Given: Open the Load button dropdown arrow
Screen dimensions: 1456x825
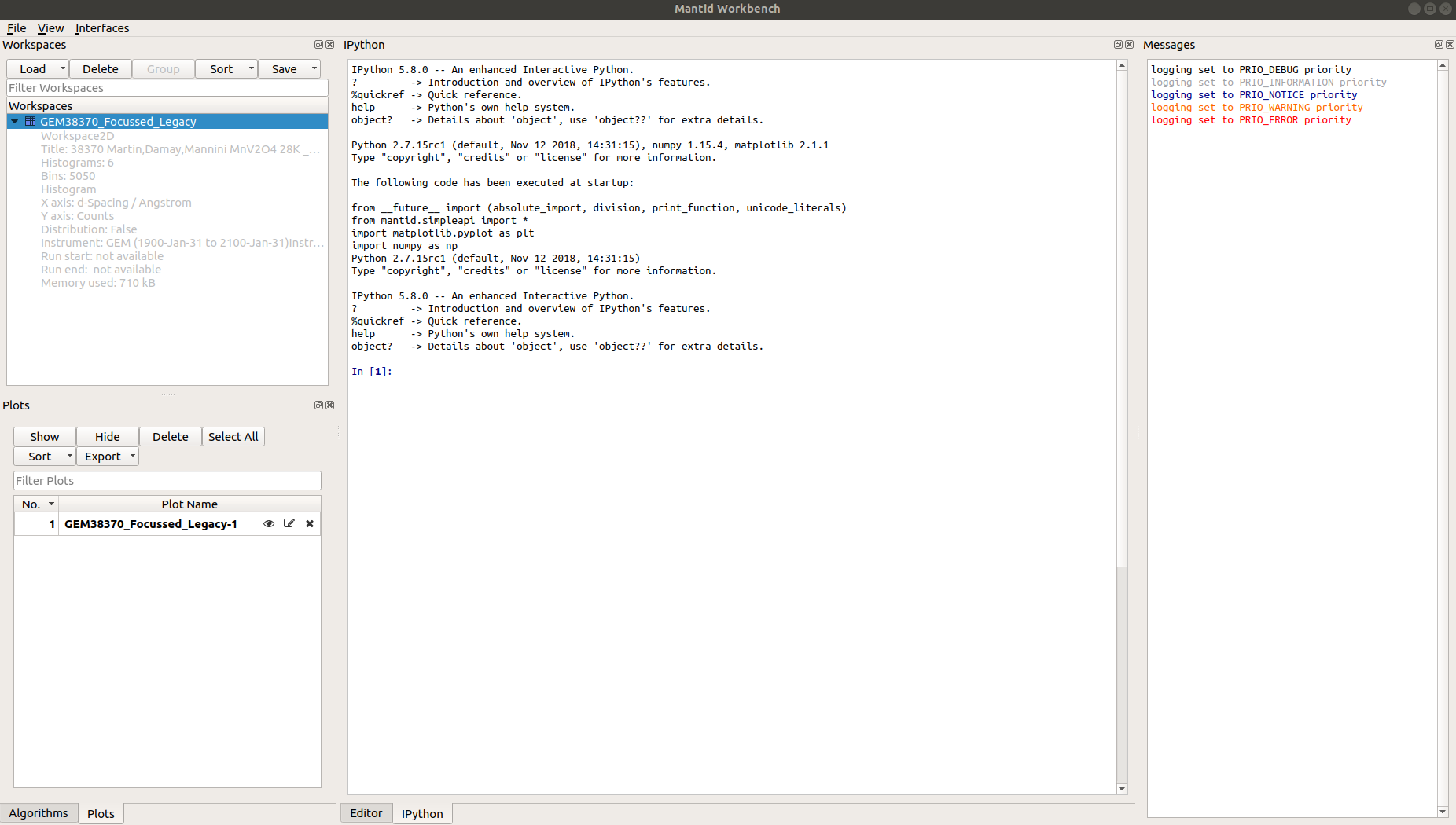Looking at the screenshot, I should pyautogui.click(x=63, y=69).
